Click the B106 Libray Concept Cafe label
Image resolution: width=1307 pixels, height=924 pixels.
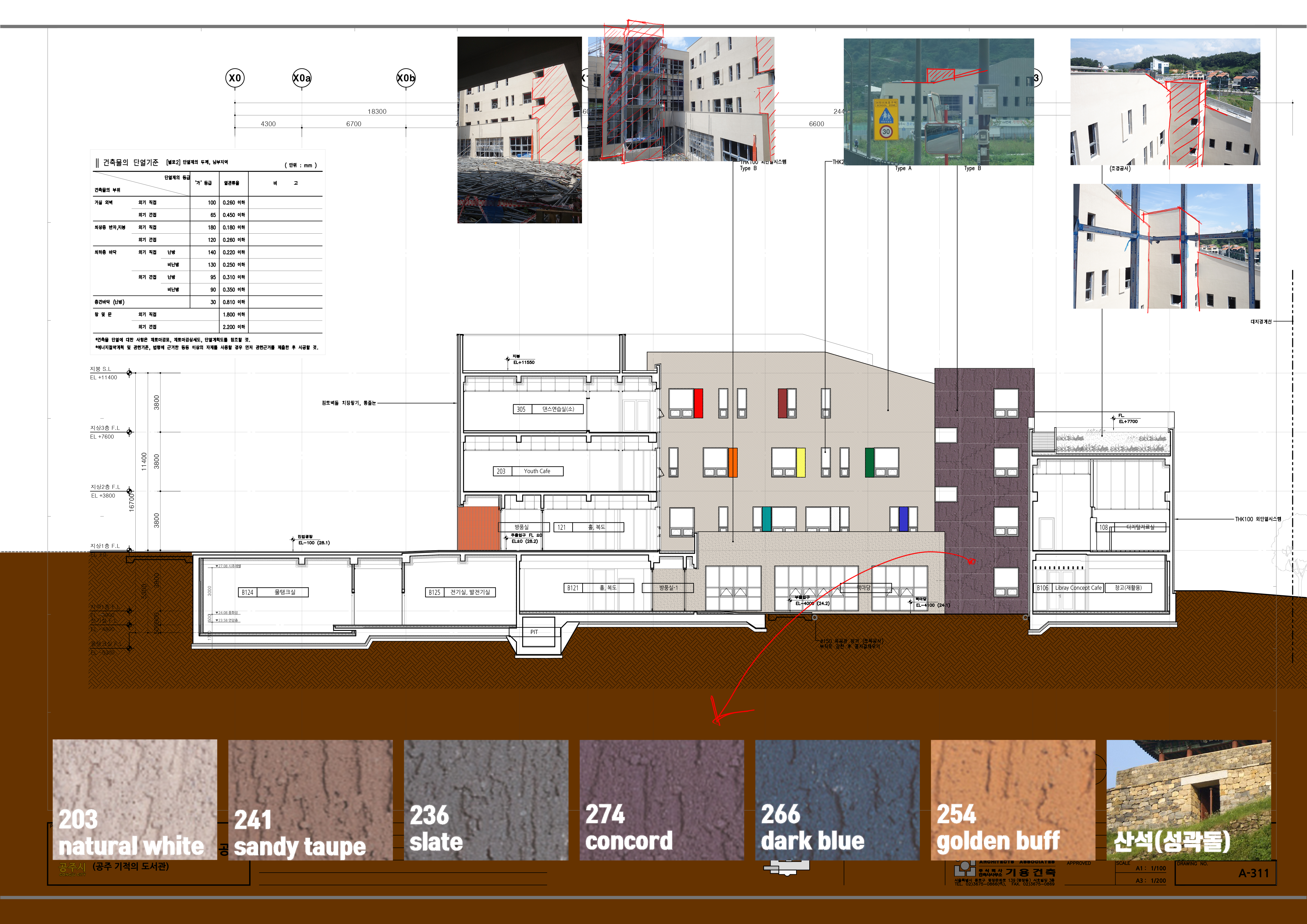(1069, 588)
